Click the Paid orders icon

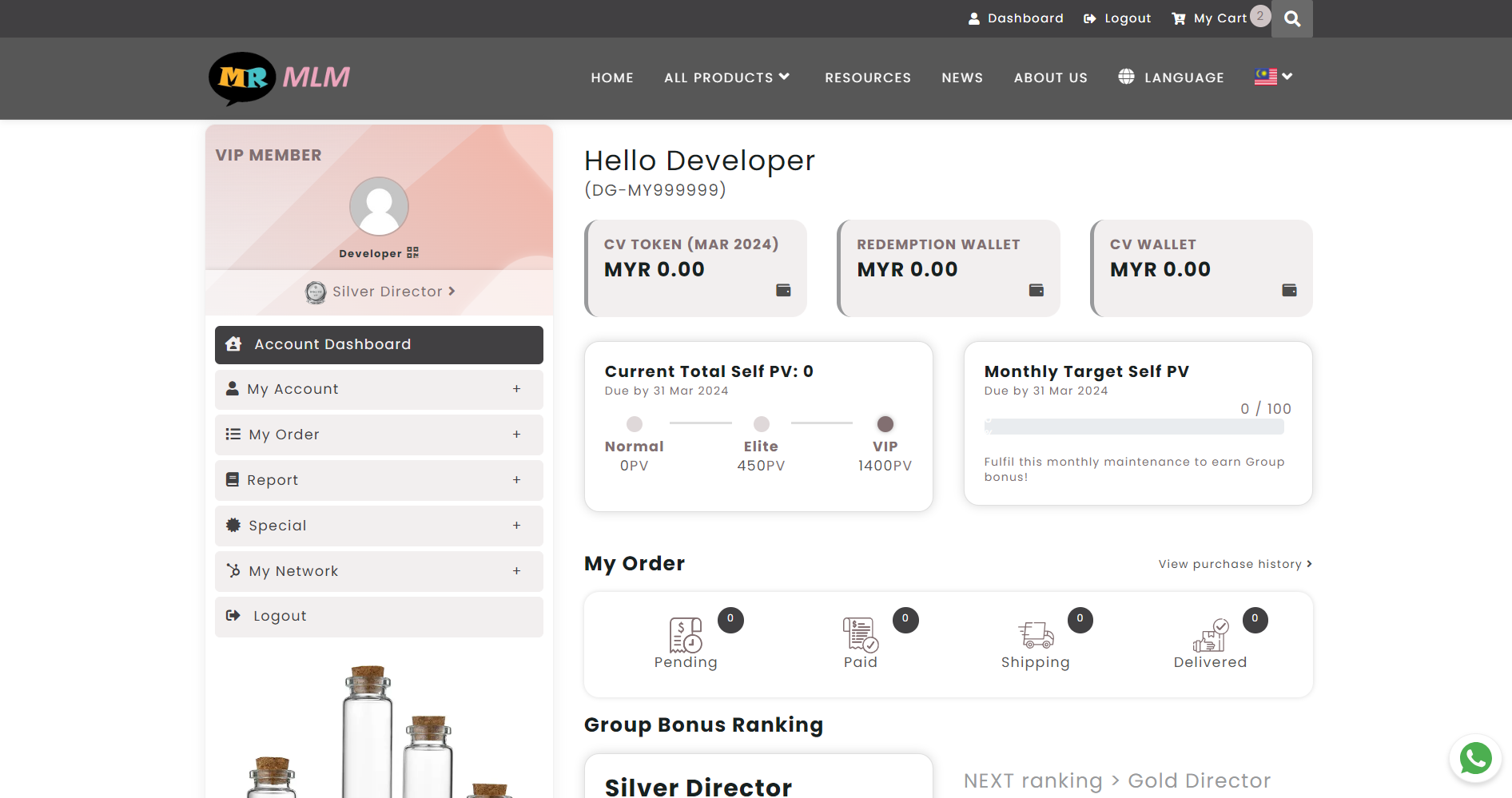tap(860, 636)
